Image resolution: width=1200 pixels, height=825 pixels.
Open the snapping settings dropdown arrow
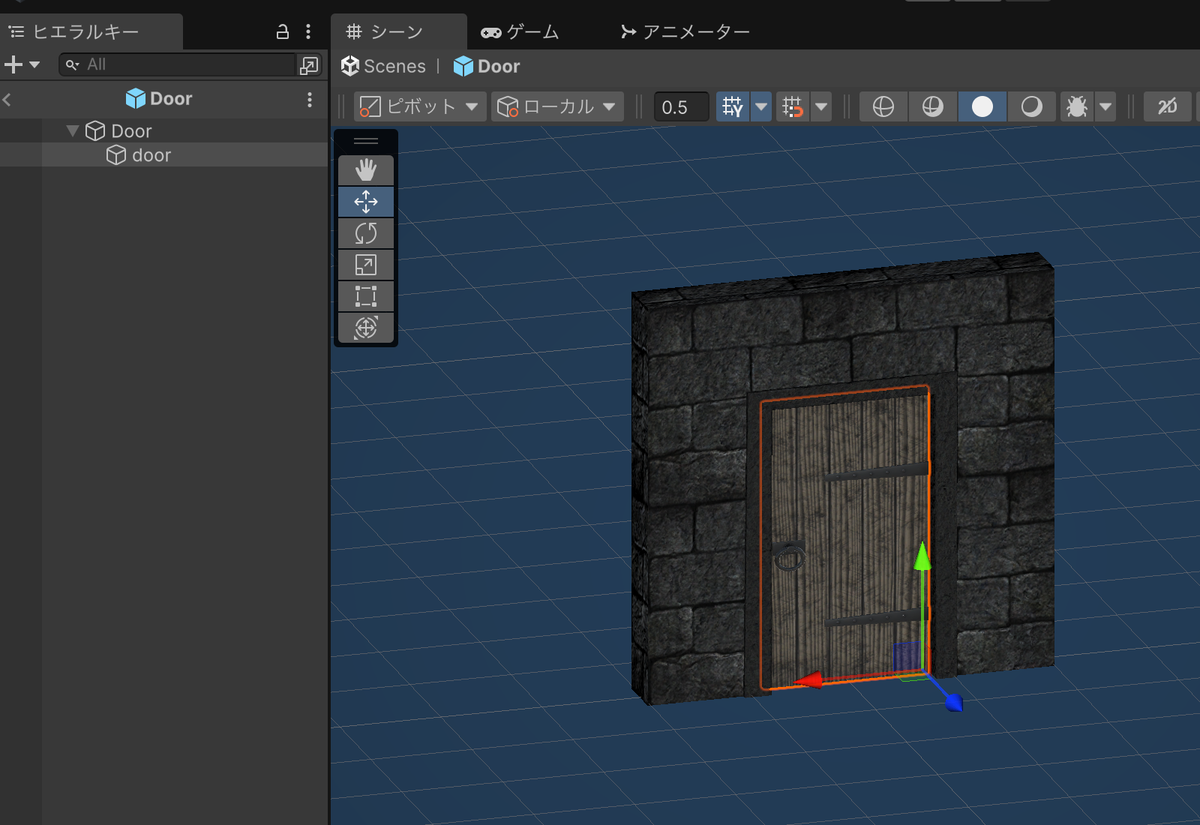tap(822, 106)
